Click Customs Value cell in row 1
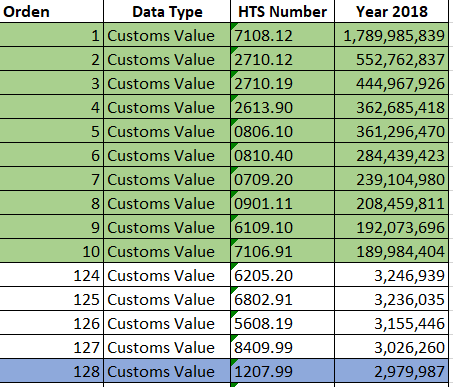The image size is (453, 387). (x=167, y=35)
